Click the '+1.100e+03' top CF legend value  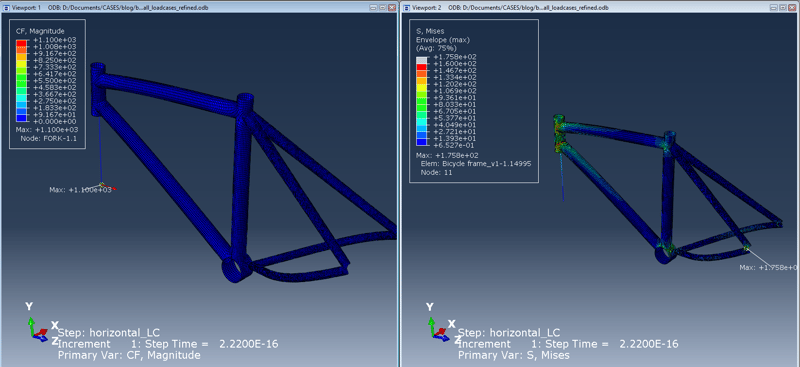click(54, 39)
